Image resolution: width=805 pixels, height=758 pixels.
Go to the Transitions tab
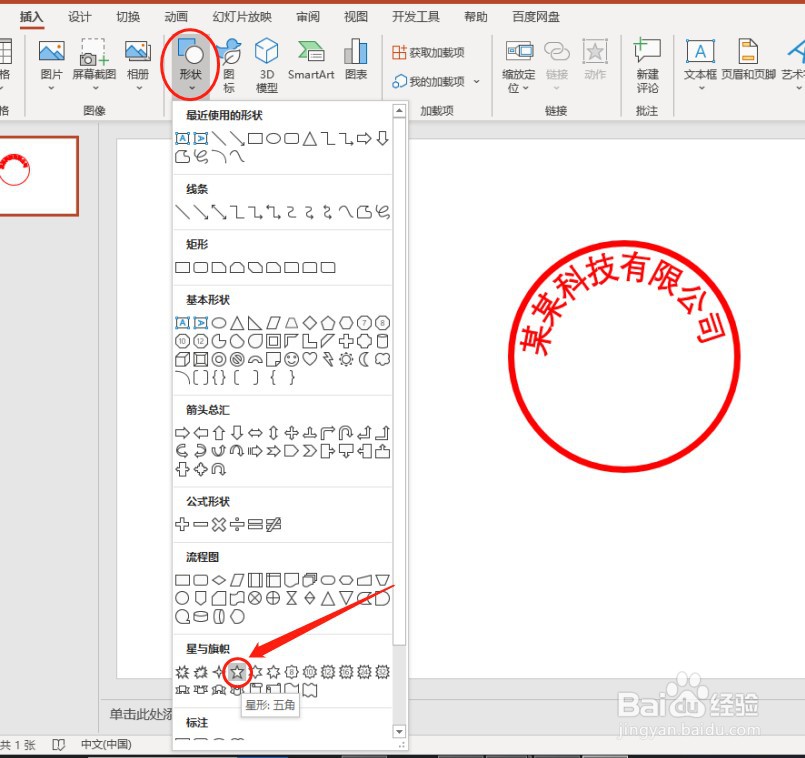coord(128,17)
